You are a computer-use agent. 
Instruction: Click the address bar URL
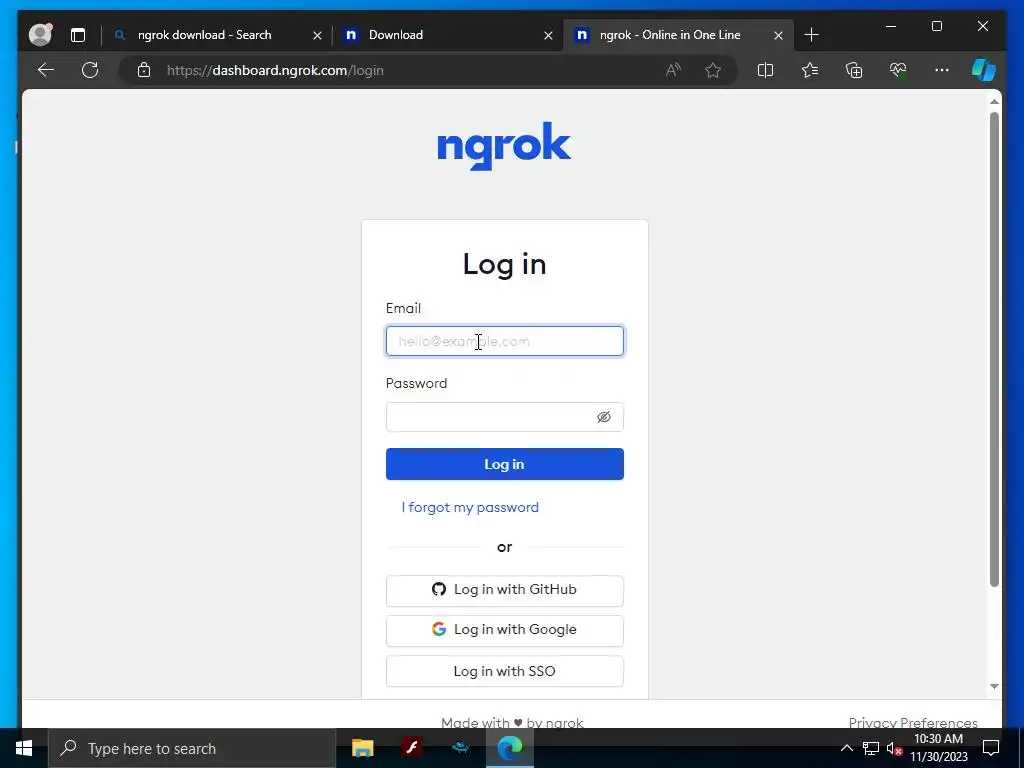click(x=275, y=71)
